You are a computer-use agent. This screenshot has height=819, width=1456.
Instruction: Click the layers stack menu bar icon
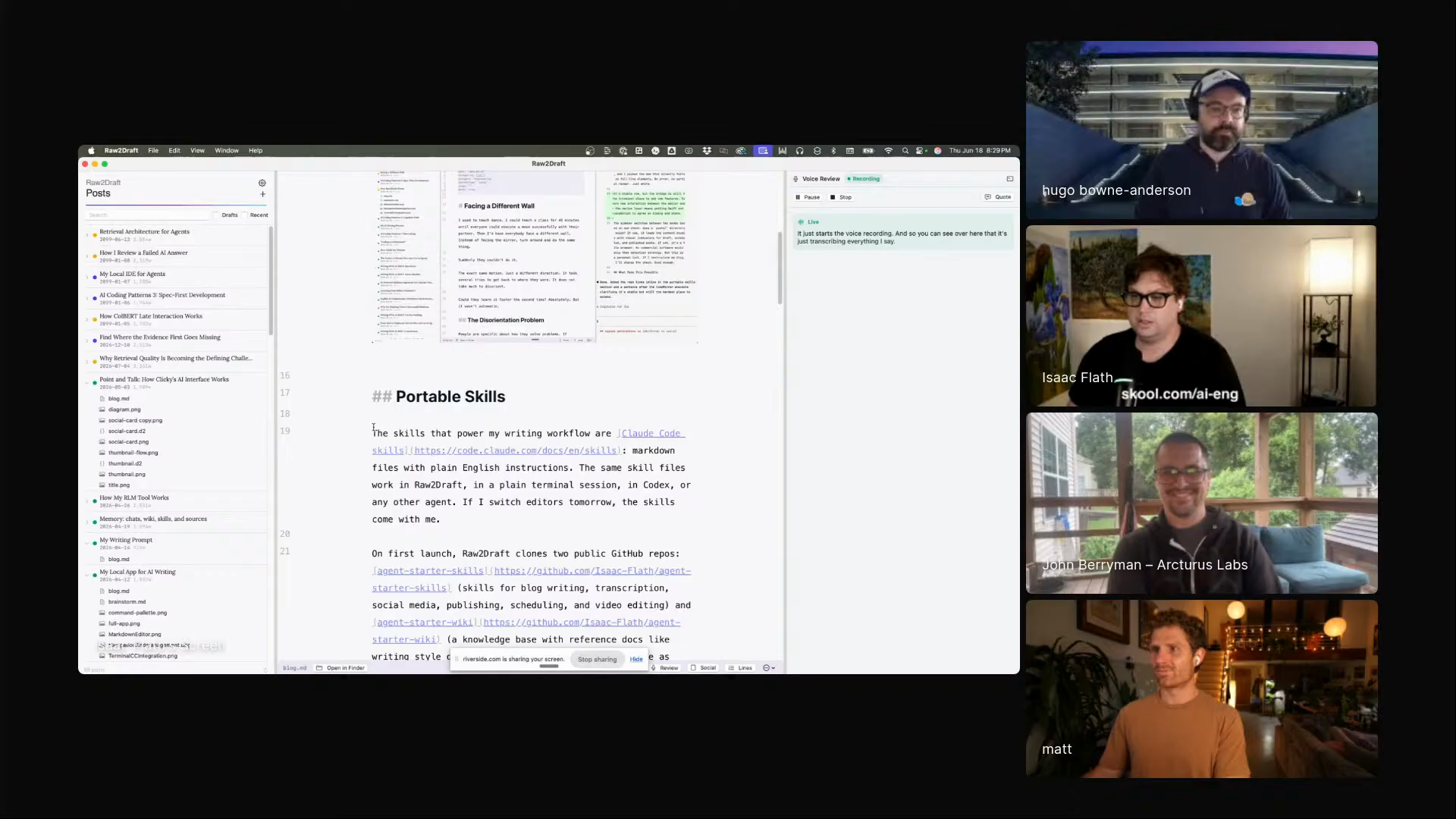[x=817, y=151]
